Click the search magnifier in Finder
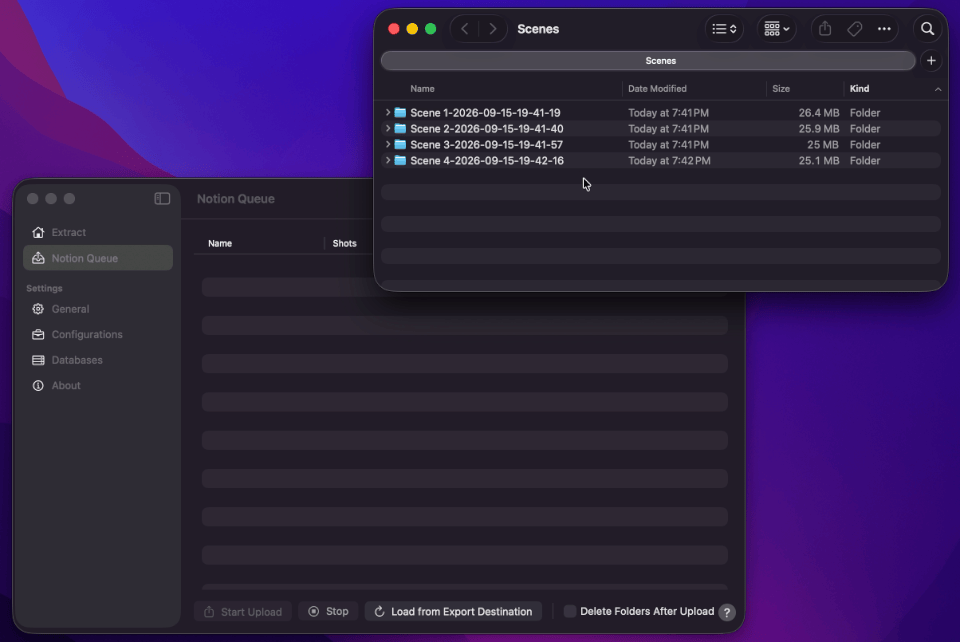The width and height of the screenshot is (960, 642). click(928, 29)
